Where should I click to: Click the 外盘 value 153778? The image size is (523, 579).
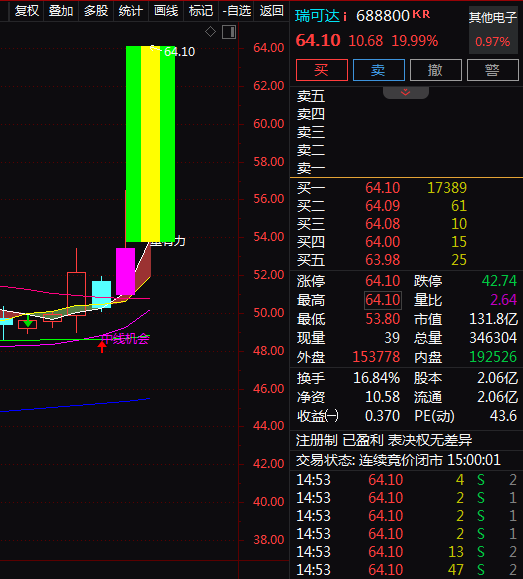[x=376, y=357]
